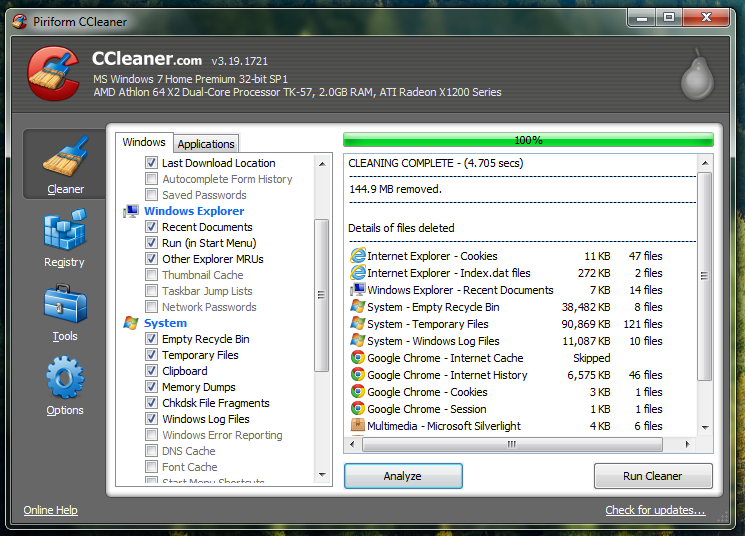Click results pane scroll up arrow

point(705,163)
